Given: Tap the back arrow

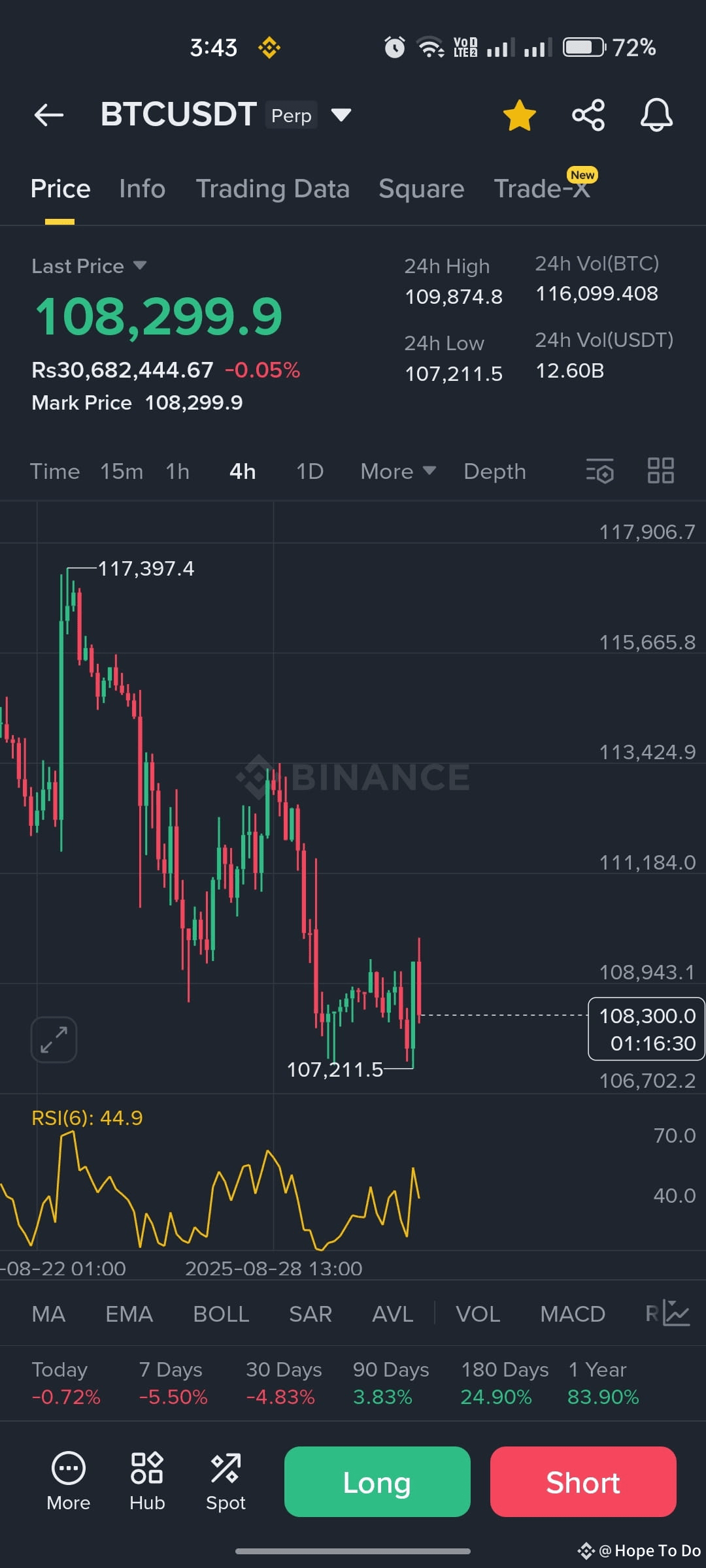Looking at the screenshot, I should point(49,115).
